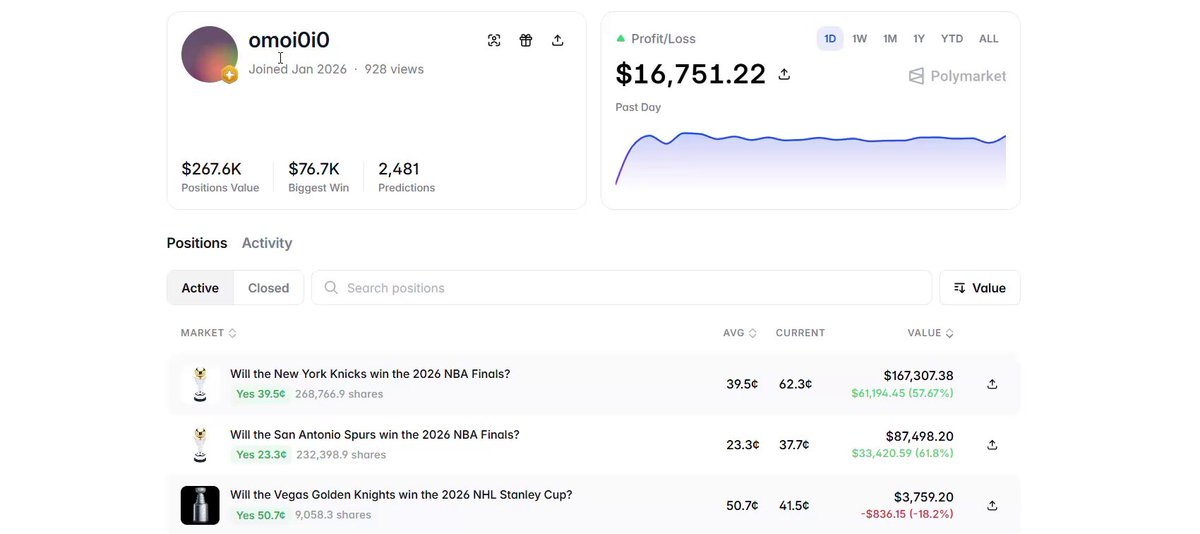Click the omoi0i0 profile avatar
1200x534 pixels.
tap(209, 54)
